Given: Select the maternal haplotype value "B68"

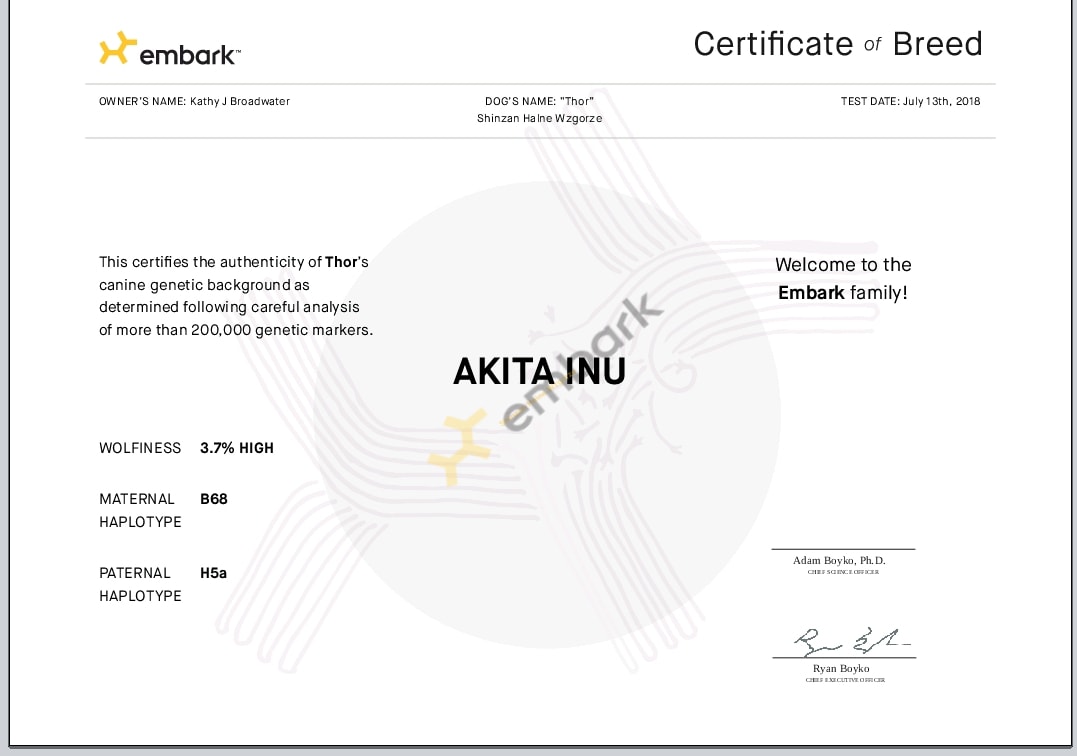Looking at the screenshot, I should point(214,499).
